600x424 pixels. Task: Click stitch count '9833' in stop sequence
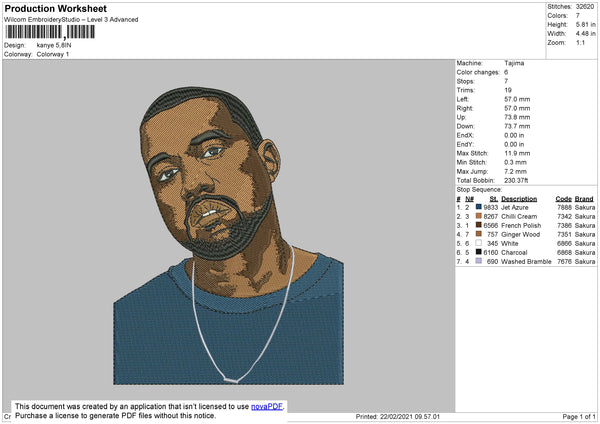click(491, 207)
